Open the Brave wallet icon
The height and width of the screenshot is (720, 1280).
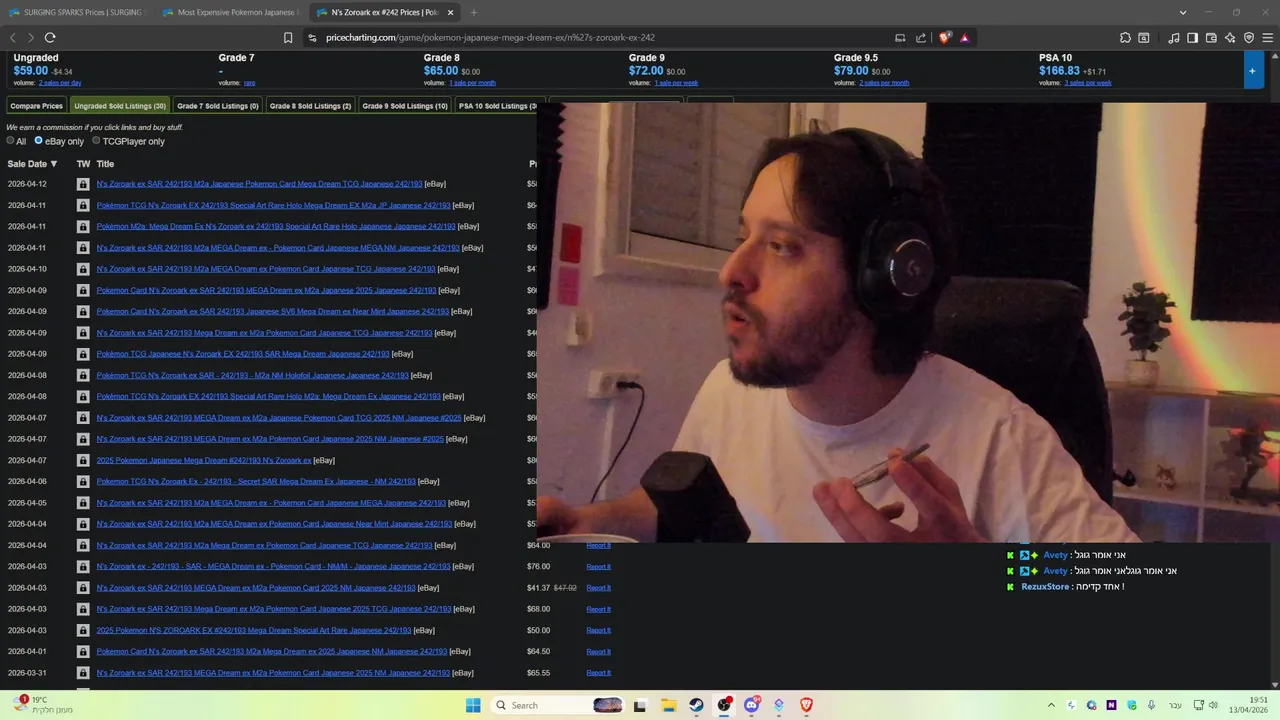[x=1211, y=38]
